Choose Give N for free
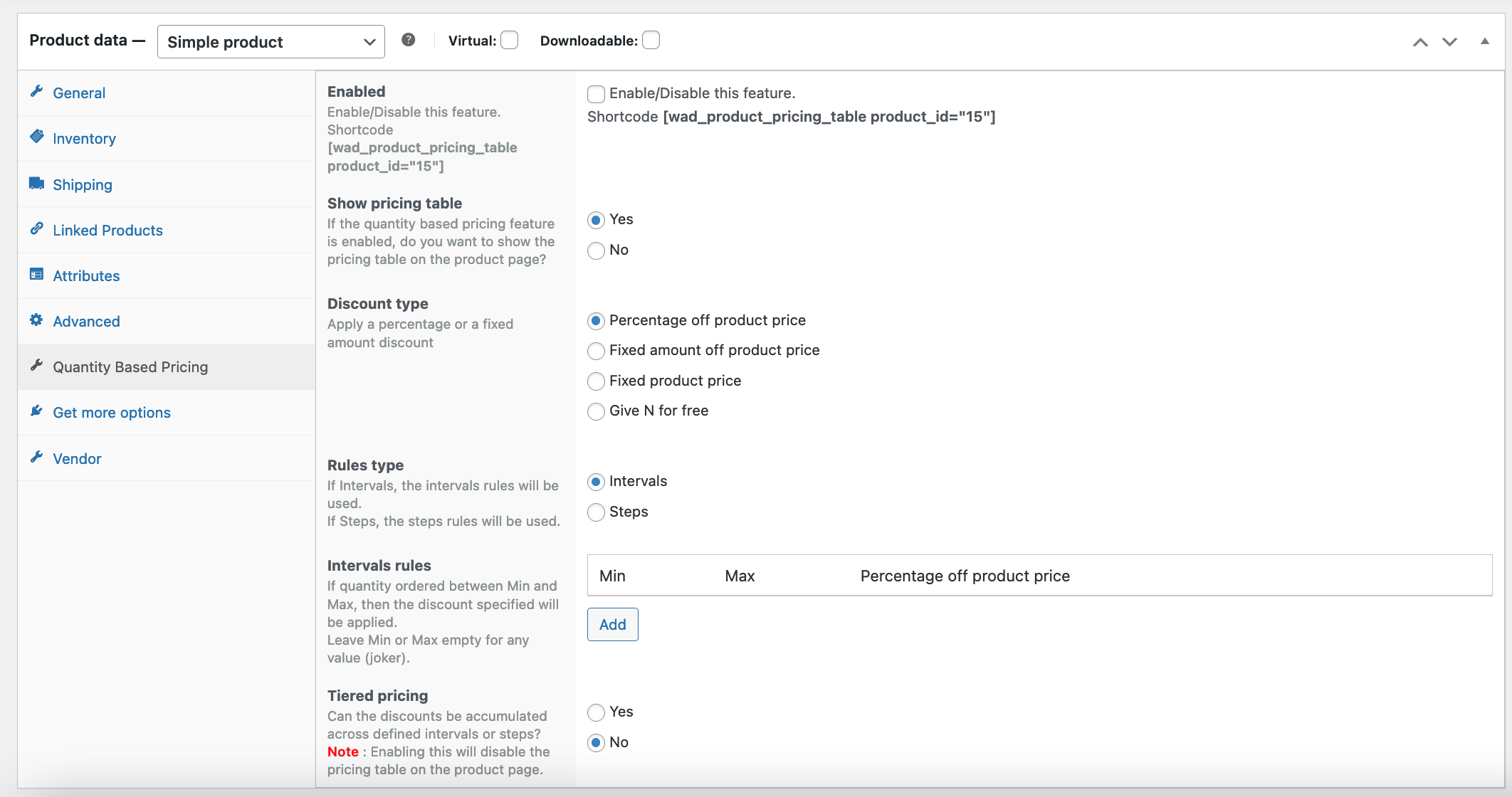1512x797 pixels. click(596, 411)
